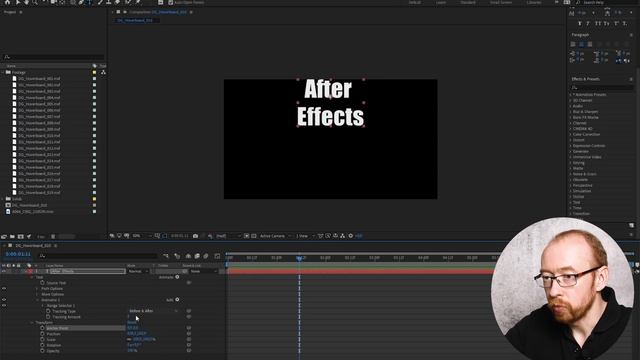Collapse the Footage folder
Screen dimensions: 640x360
(x=3, y=72)
